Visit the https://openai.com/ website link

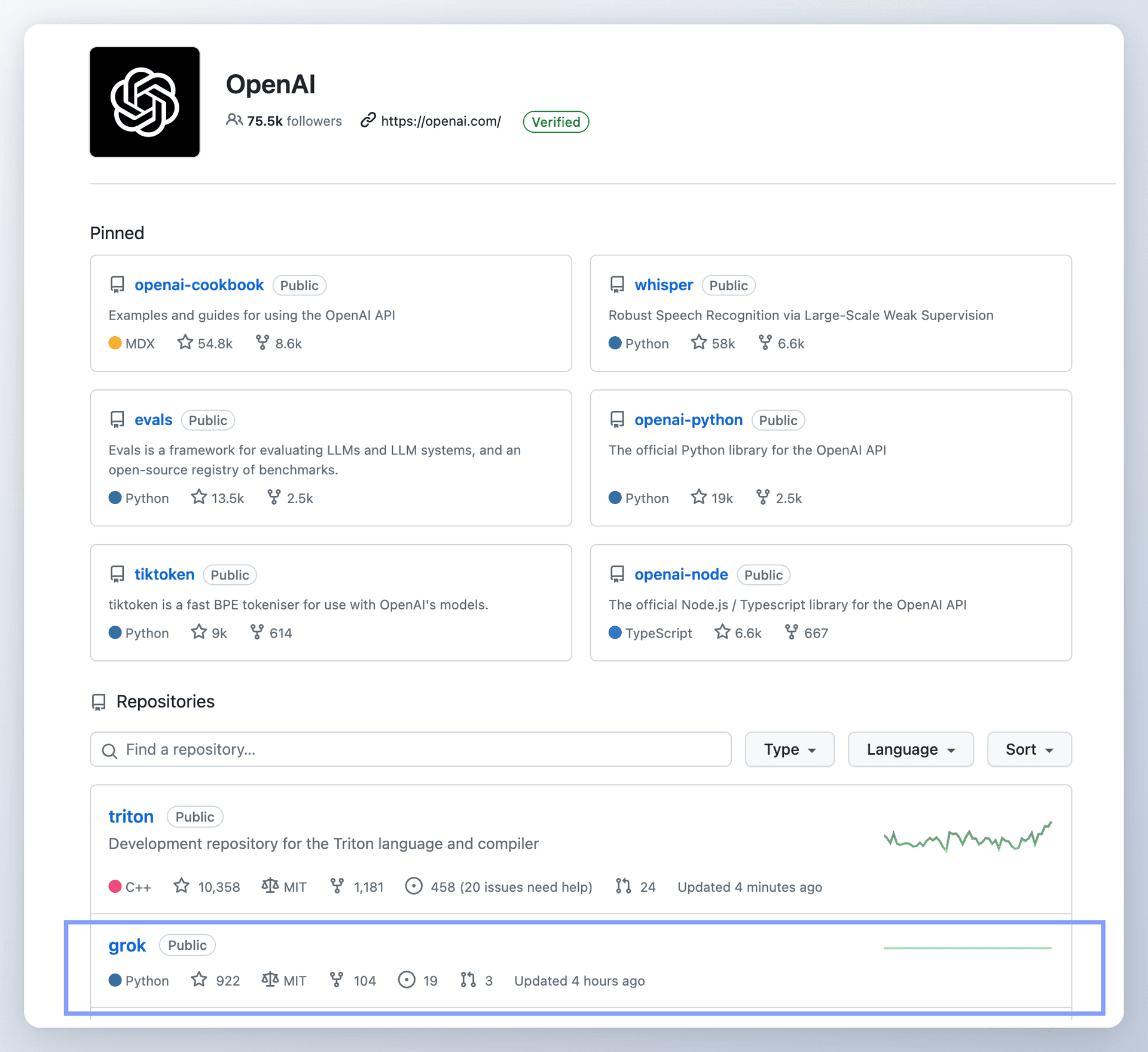441,121
